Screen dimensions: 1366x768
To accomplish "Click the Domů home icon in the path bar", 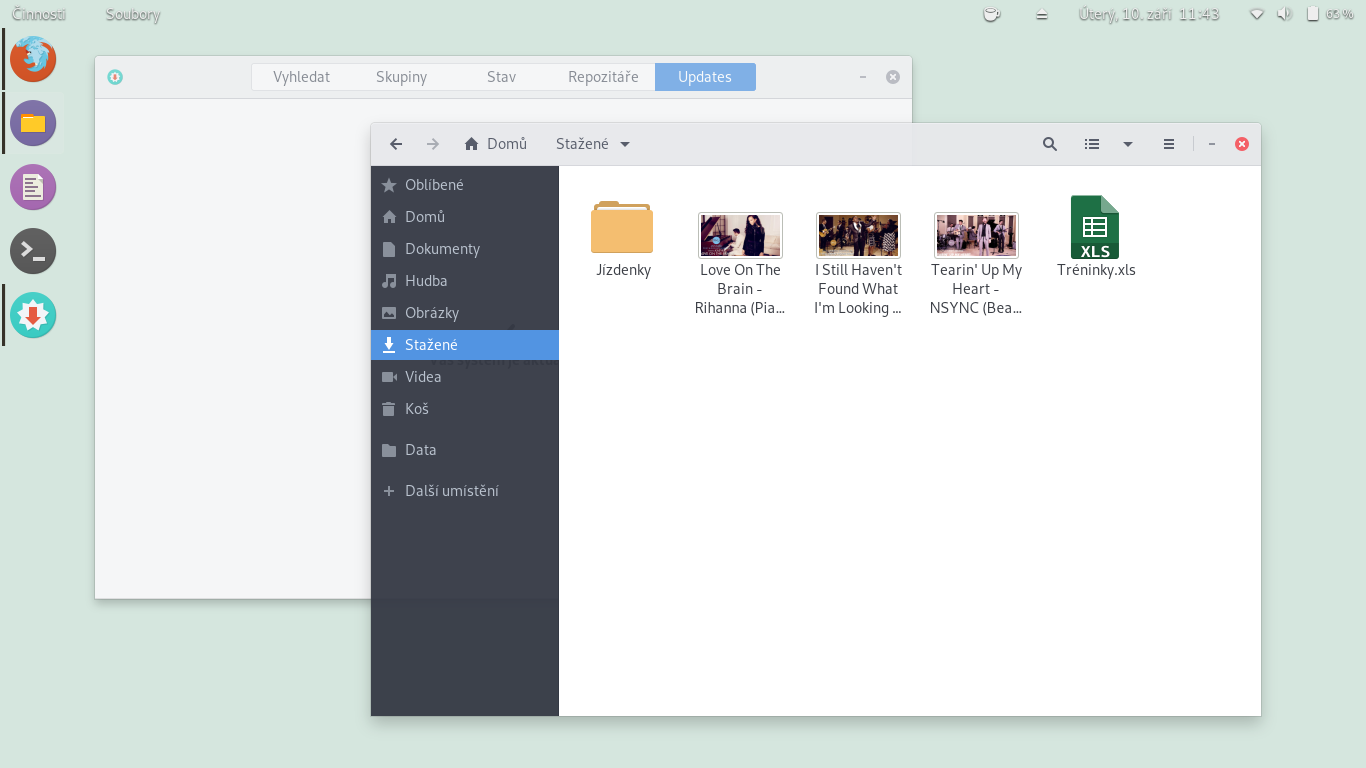I will [x=470, y=143].
